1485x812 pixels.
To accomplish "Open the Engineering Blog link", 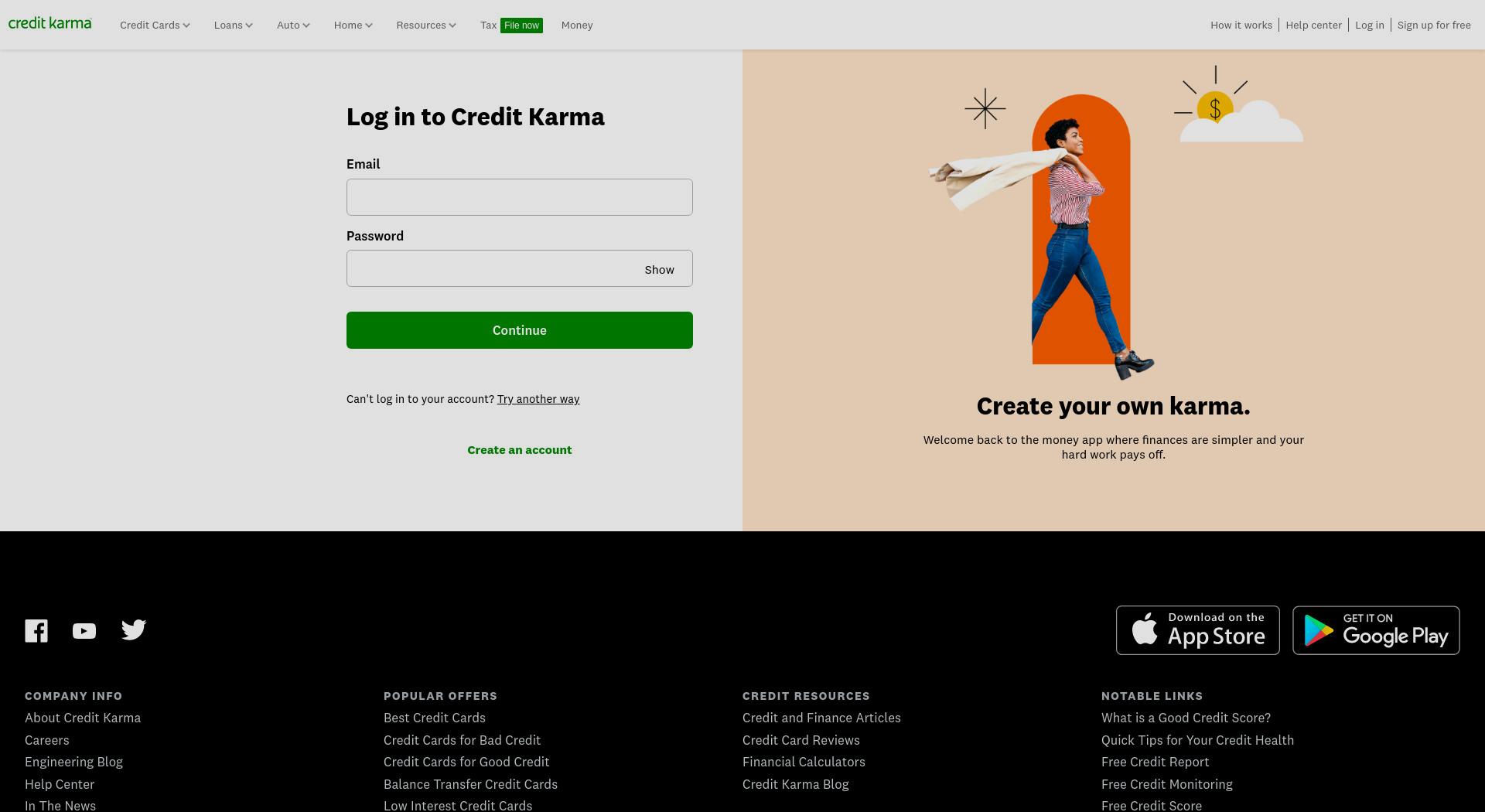I will [73, 762].
